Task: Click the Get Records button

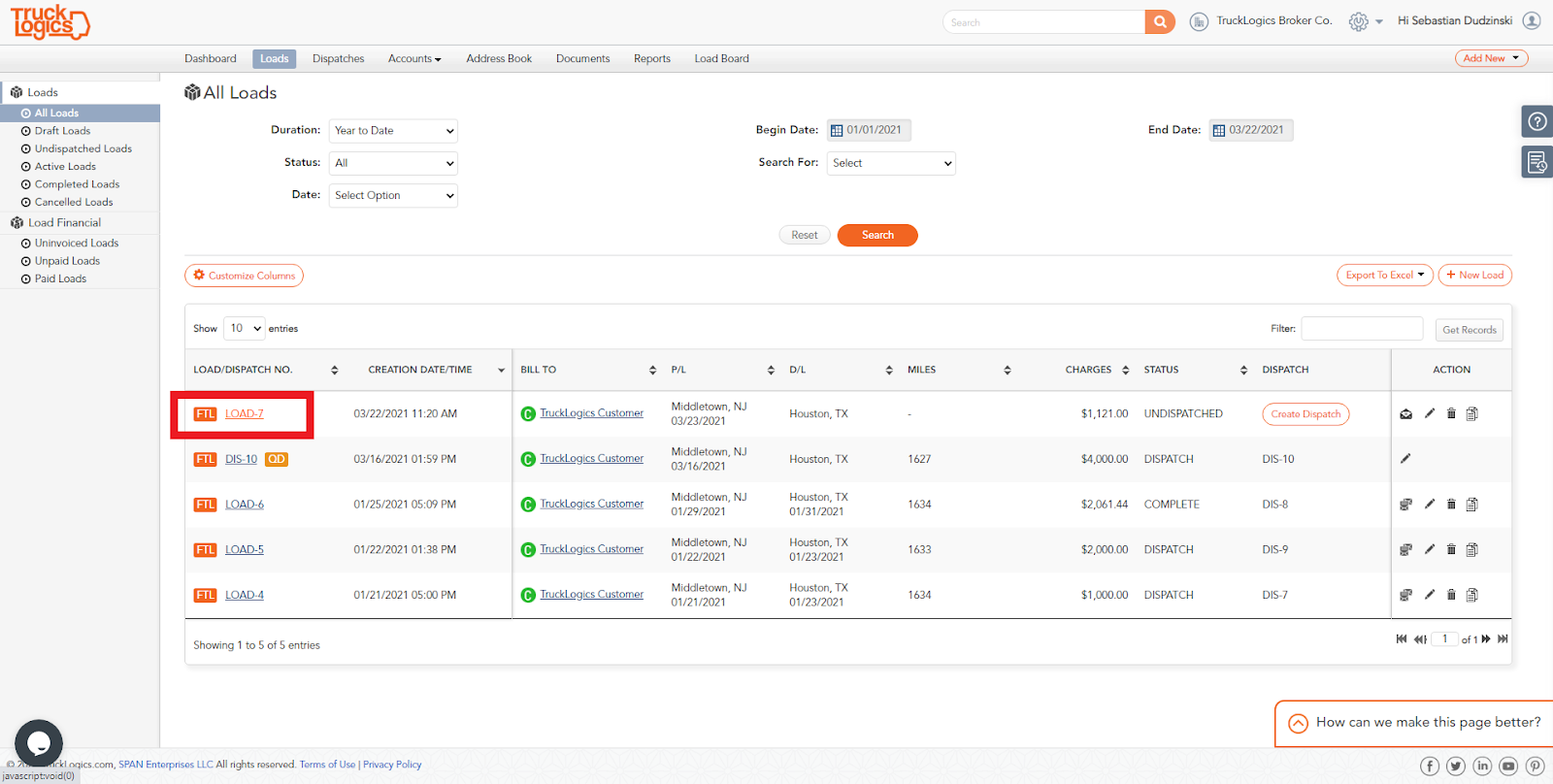Action: tap(1470, 330)
